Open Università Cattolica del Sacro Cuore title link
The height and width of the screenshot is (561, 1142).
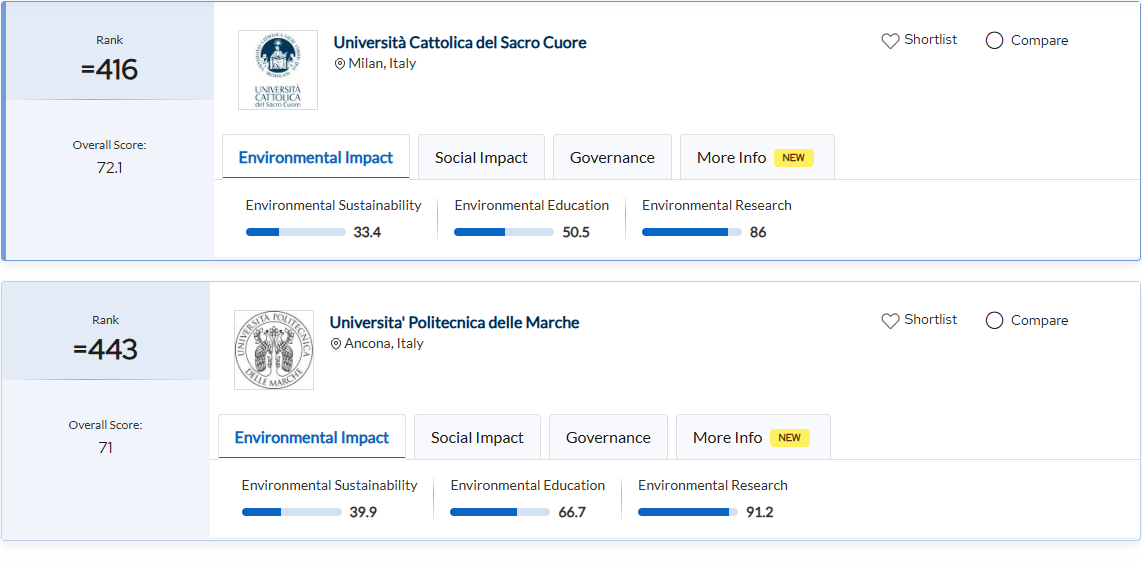[460, 43]
